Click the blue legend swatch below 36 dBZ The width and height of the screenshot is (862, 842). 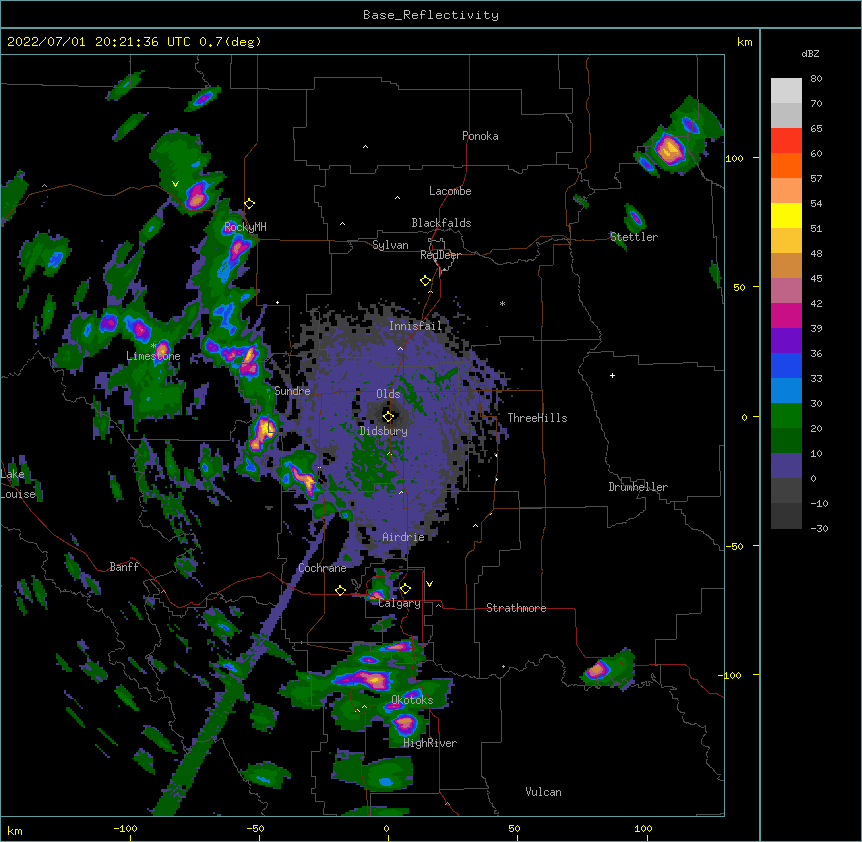click(786, 365)
